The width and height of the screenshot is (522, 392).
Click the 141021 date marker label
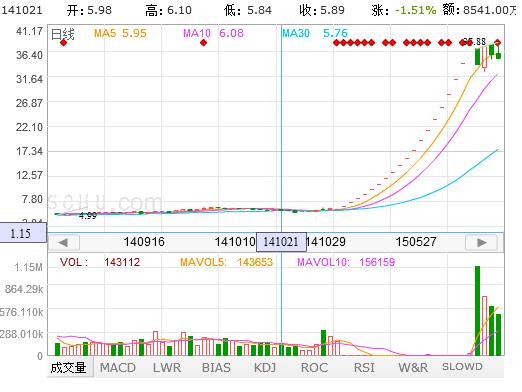[x=281, y=242]
